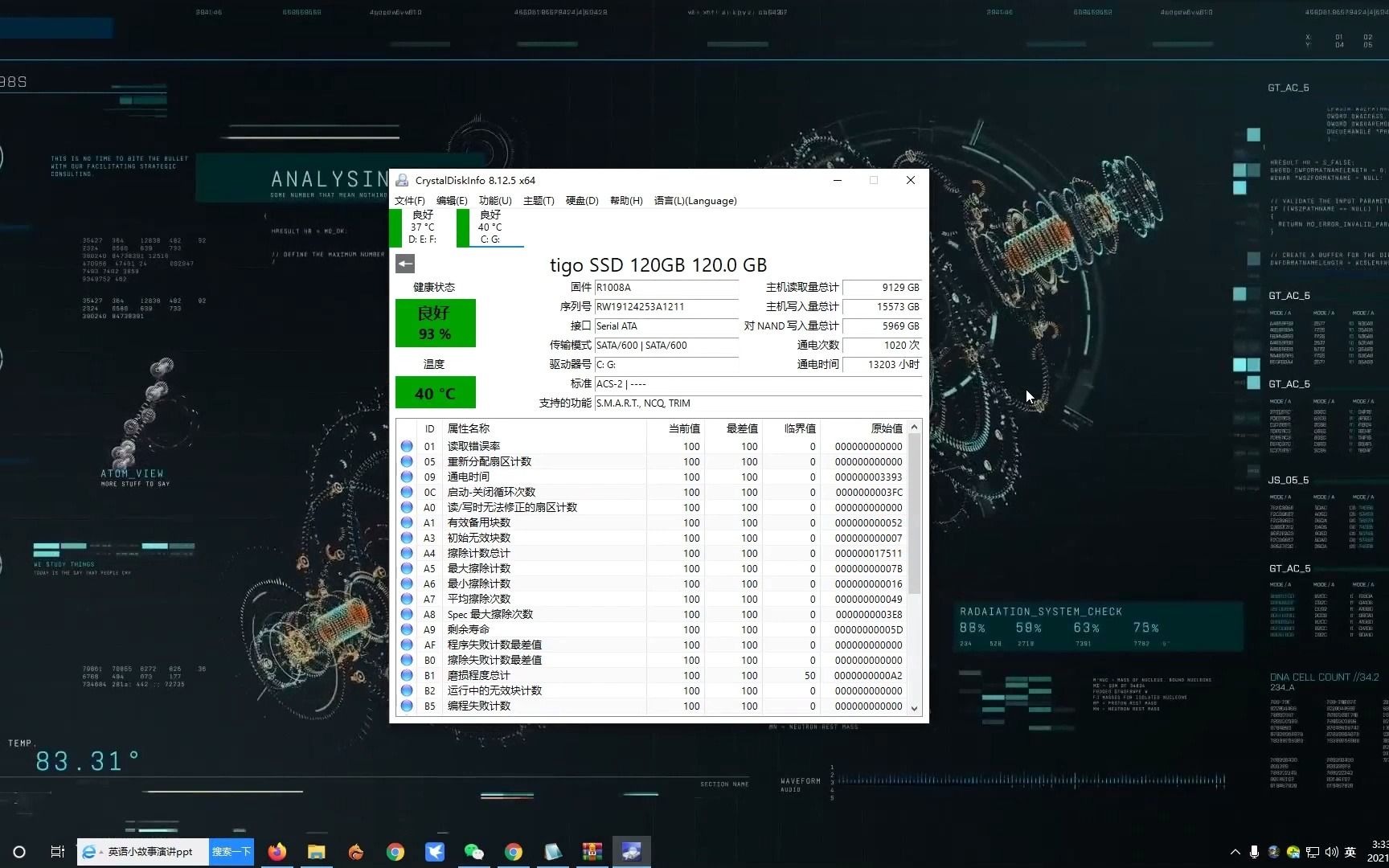Viewport: 1389px width, 868px height.
Task: Click the status icon of row B1 磨损程度总计
Action: [407, 675]
